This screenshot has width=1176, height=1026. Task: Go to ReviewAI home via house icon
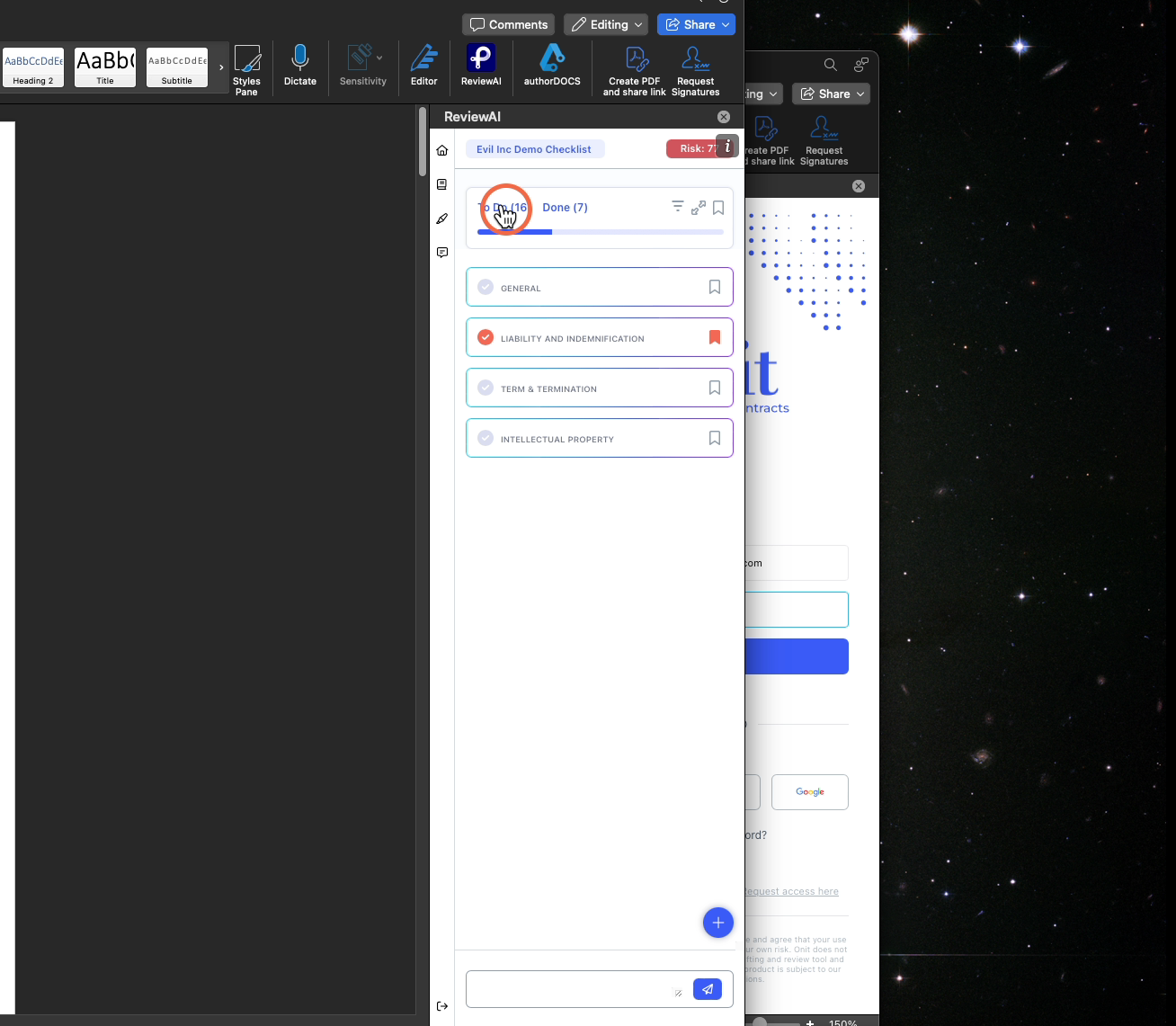click(x=441, y=150)
